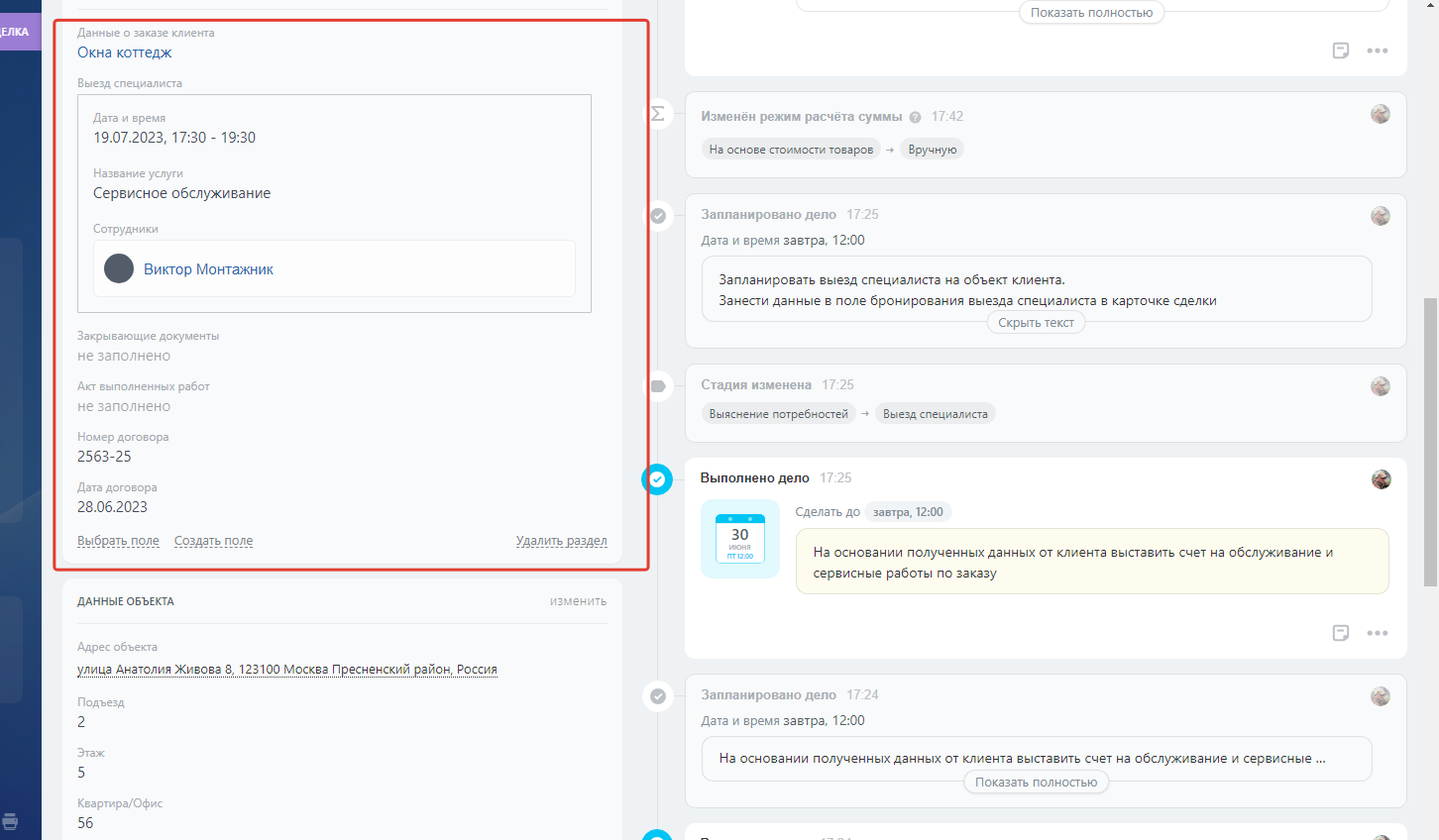Click check circle of 17:24 Запланировано дело
This screenshot has width=1439, height=840.
[657, 696]
